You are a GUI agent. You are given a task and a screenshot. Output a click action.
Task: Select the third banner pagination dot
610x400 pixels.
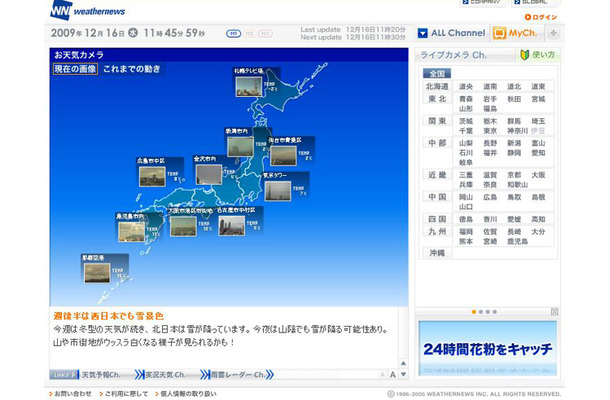click(x=488, y=312)
